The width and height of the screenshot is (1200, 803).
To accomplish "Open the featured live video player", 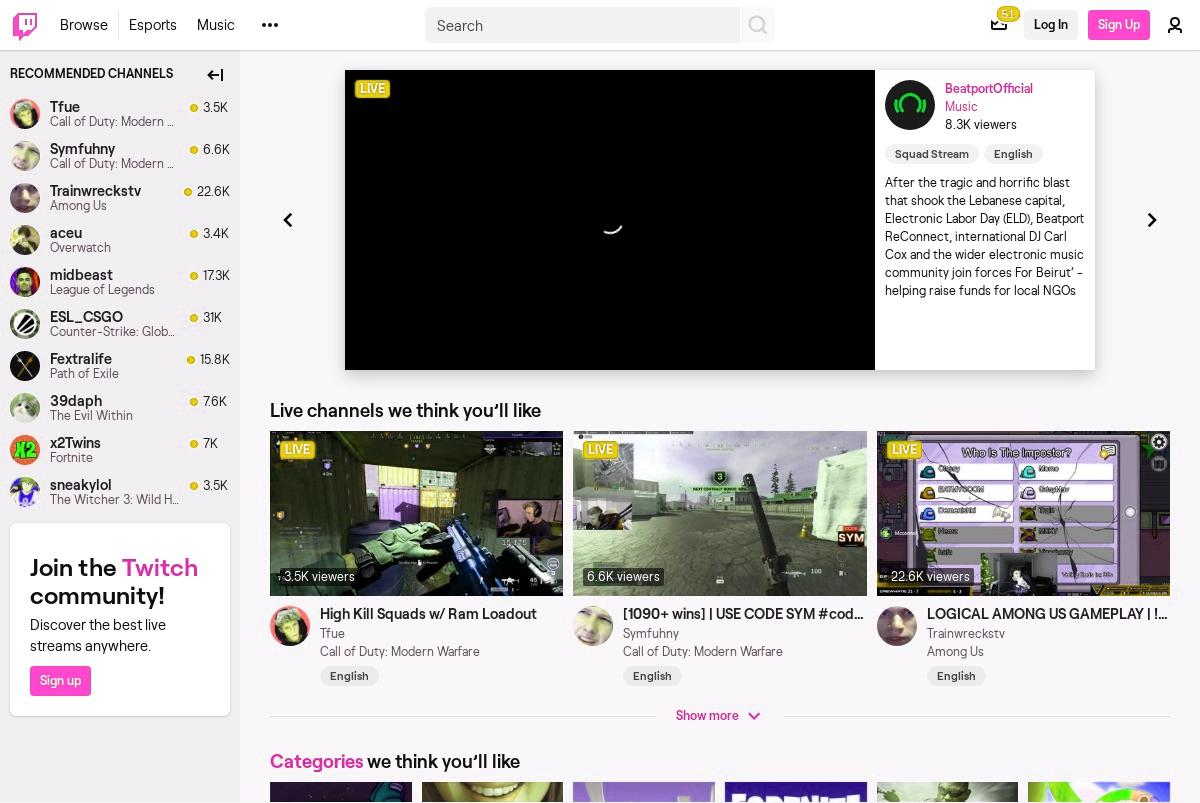I will (x=610, y=220).
